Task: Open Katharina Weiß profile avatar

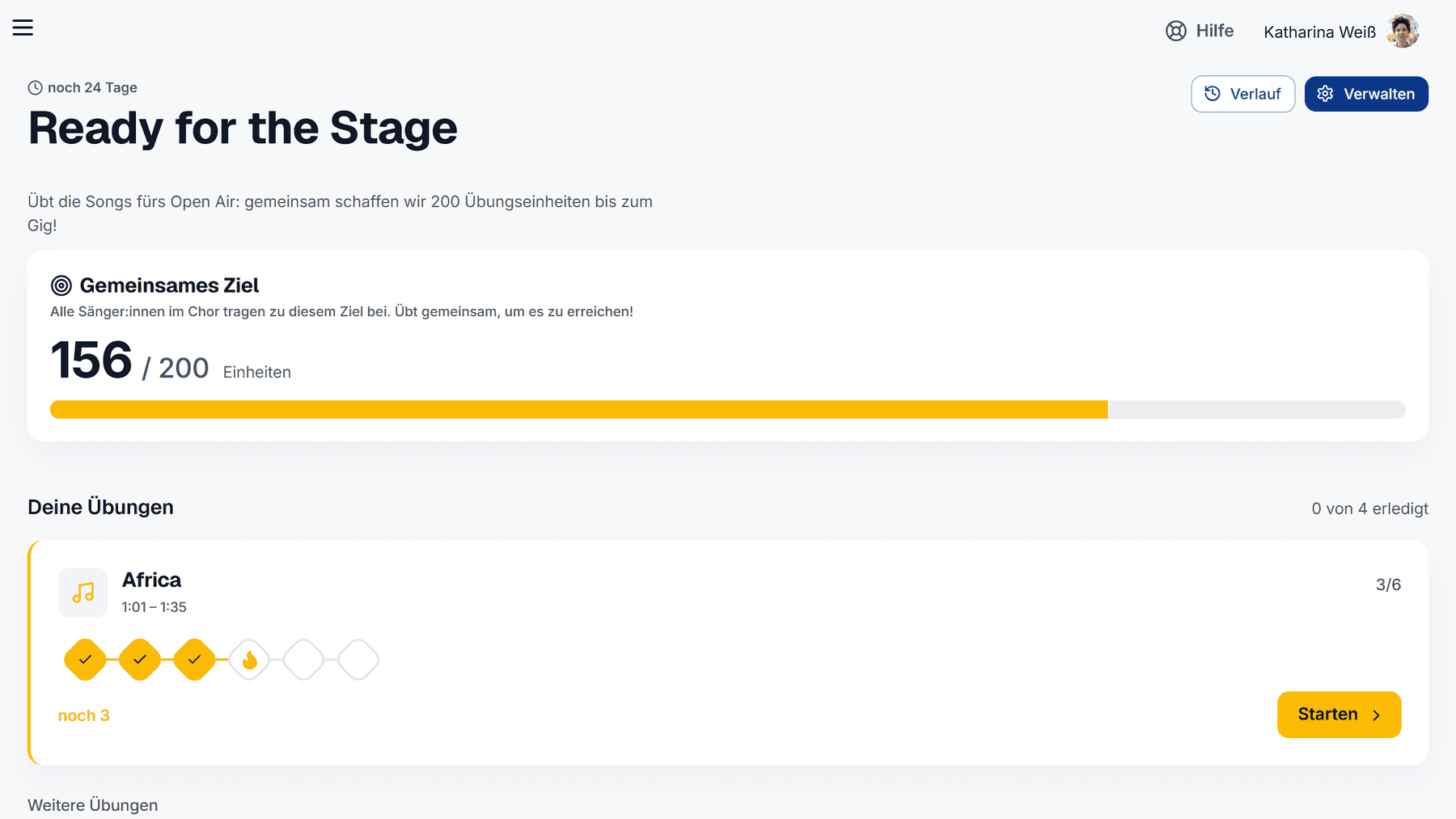Action: tap(1403, 31)
